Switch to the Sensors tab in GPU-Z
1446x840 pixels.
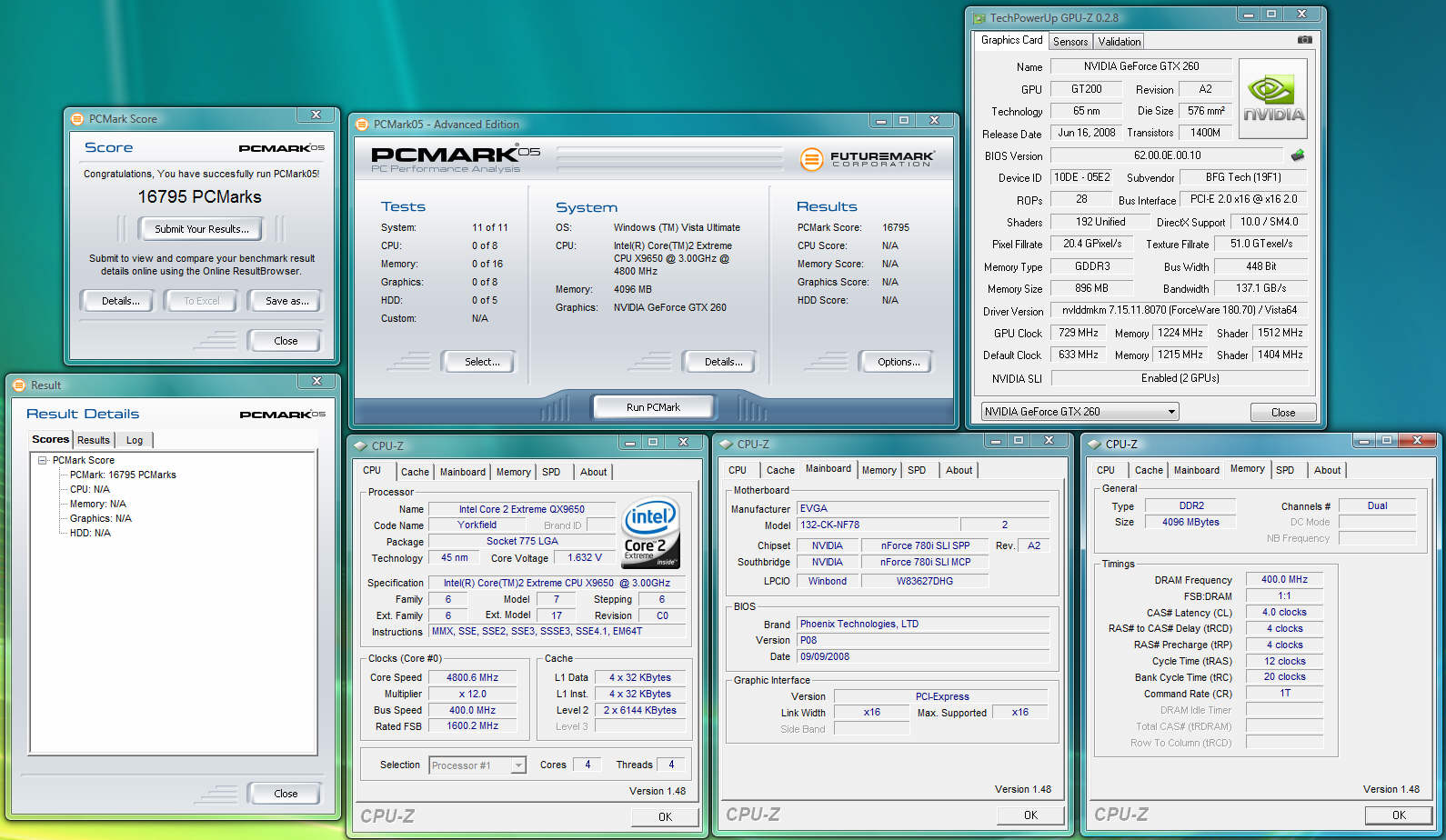click(x=1070, y=42)
